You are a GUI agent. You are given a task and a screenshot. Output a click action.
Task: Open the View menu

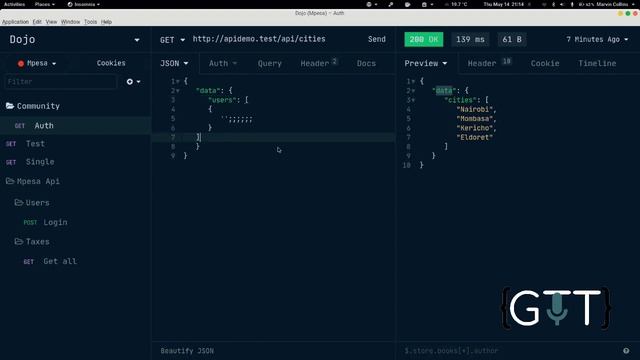(51, 22)
